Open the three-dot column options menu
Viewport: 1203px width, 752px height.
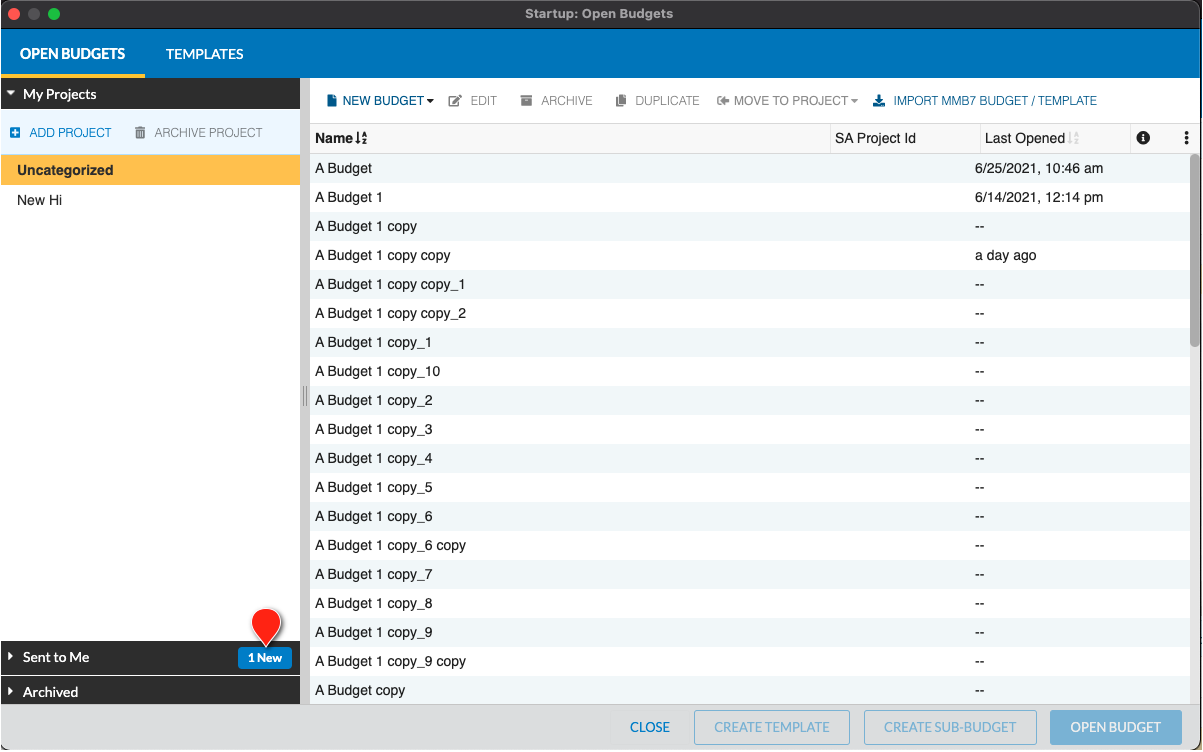point(1186,138)
